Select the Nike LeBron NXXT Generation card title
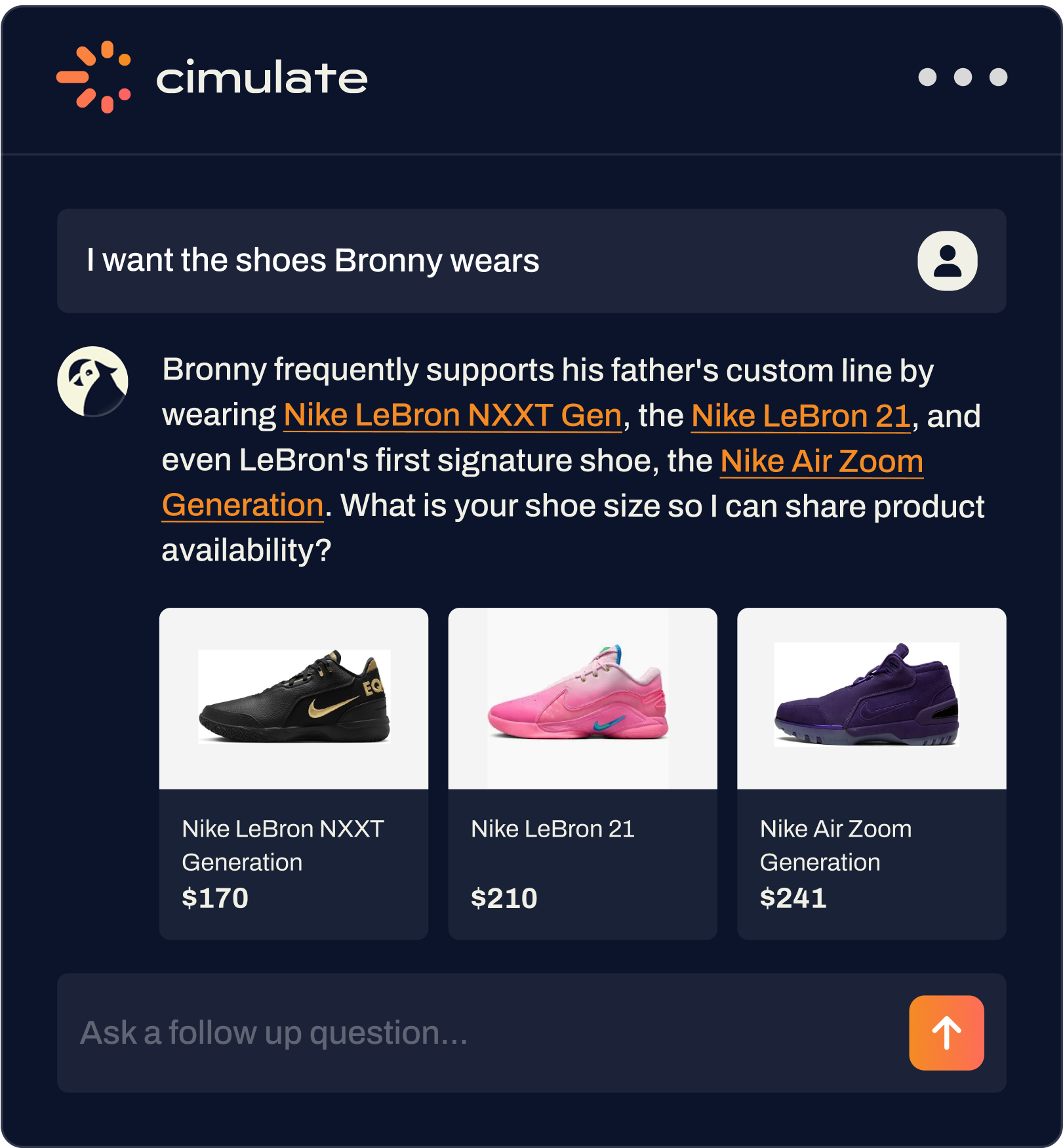1063x1148 pixels. (x=283, y=845)
